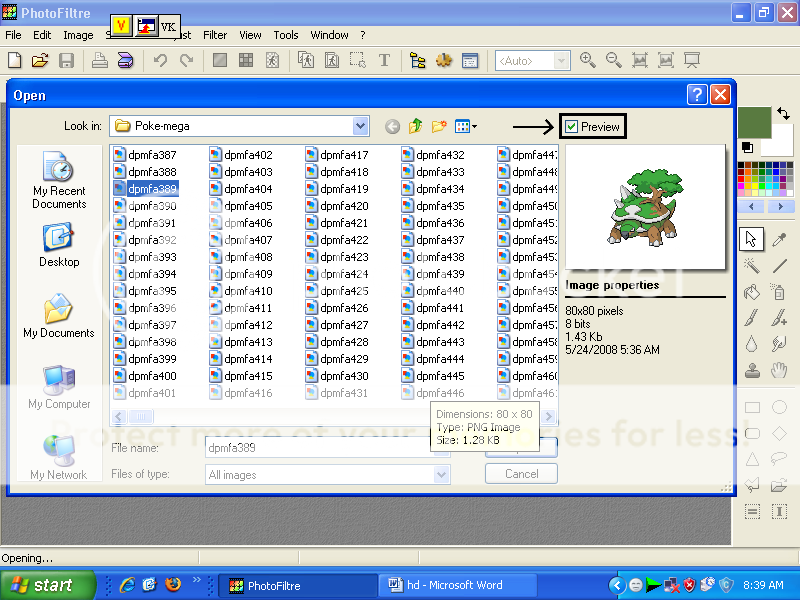This screenshot has height=600, width=800.
Task: Click the Scanner import toolbar icon
Action: coord(126,61)
